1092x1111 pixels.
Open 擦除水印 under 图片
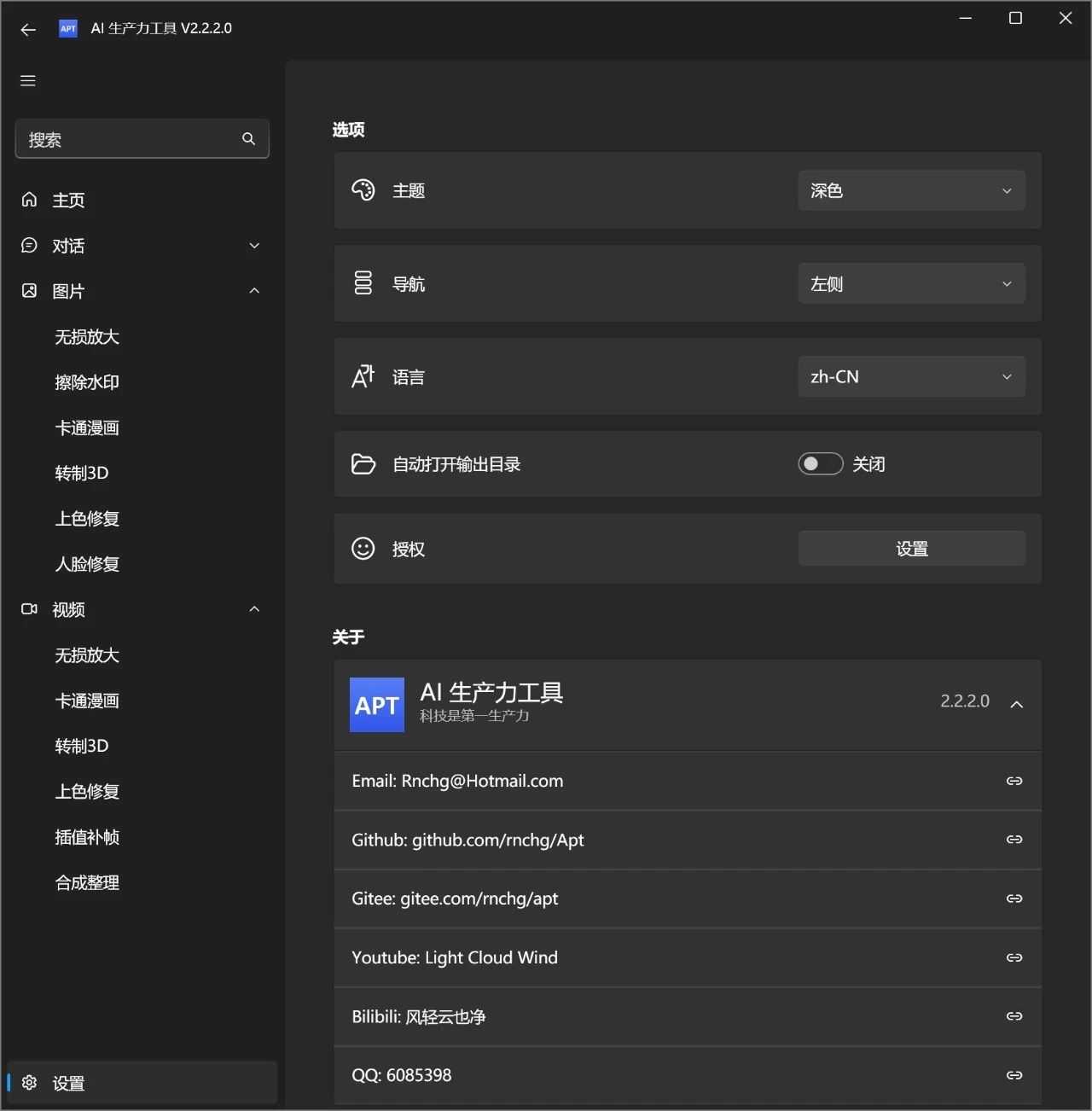pyautogui.click(x=87, y=382)
